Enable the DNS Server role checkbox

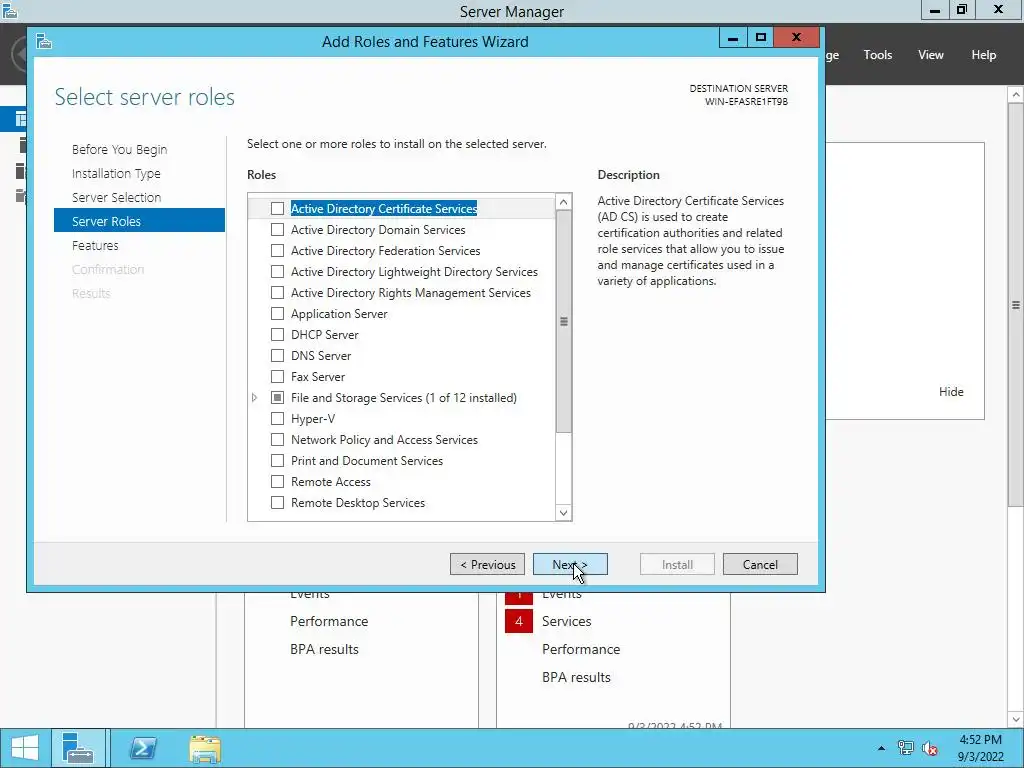278,355
